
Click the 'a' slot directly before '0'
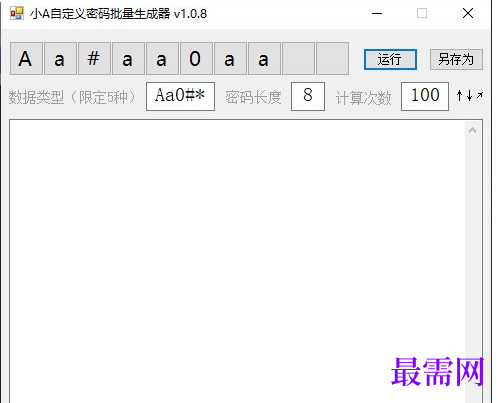tap(162, 59)
